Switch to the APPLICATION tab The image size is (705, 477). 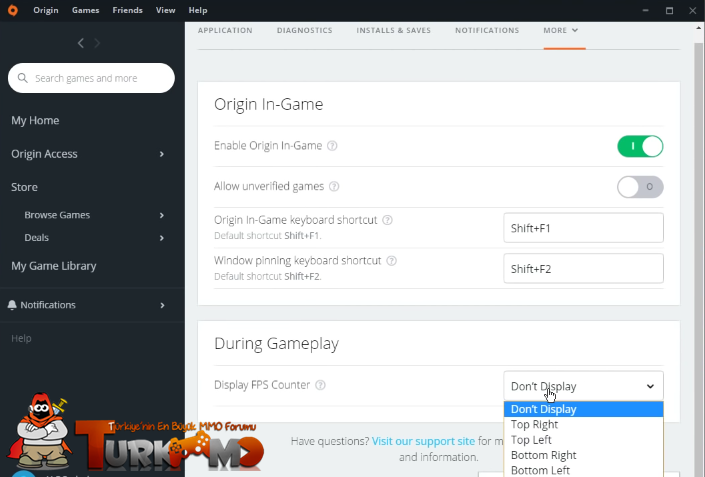click(x=225, y=30)
